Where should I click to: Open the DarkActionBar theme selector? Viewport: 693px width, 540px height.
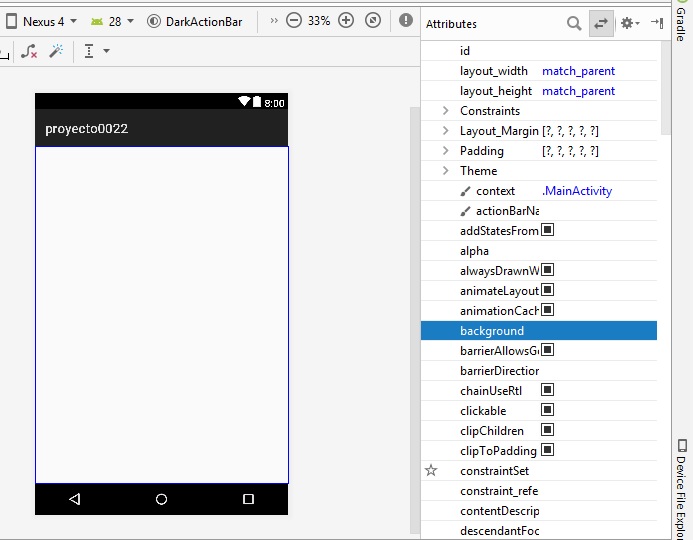pos(195,20)
